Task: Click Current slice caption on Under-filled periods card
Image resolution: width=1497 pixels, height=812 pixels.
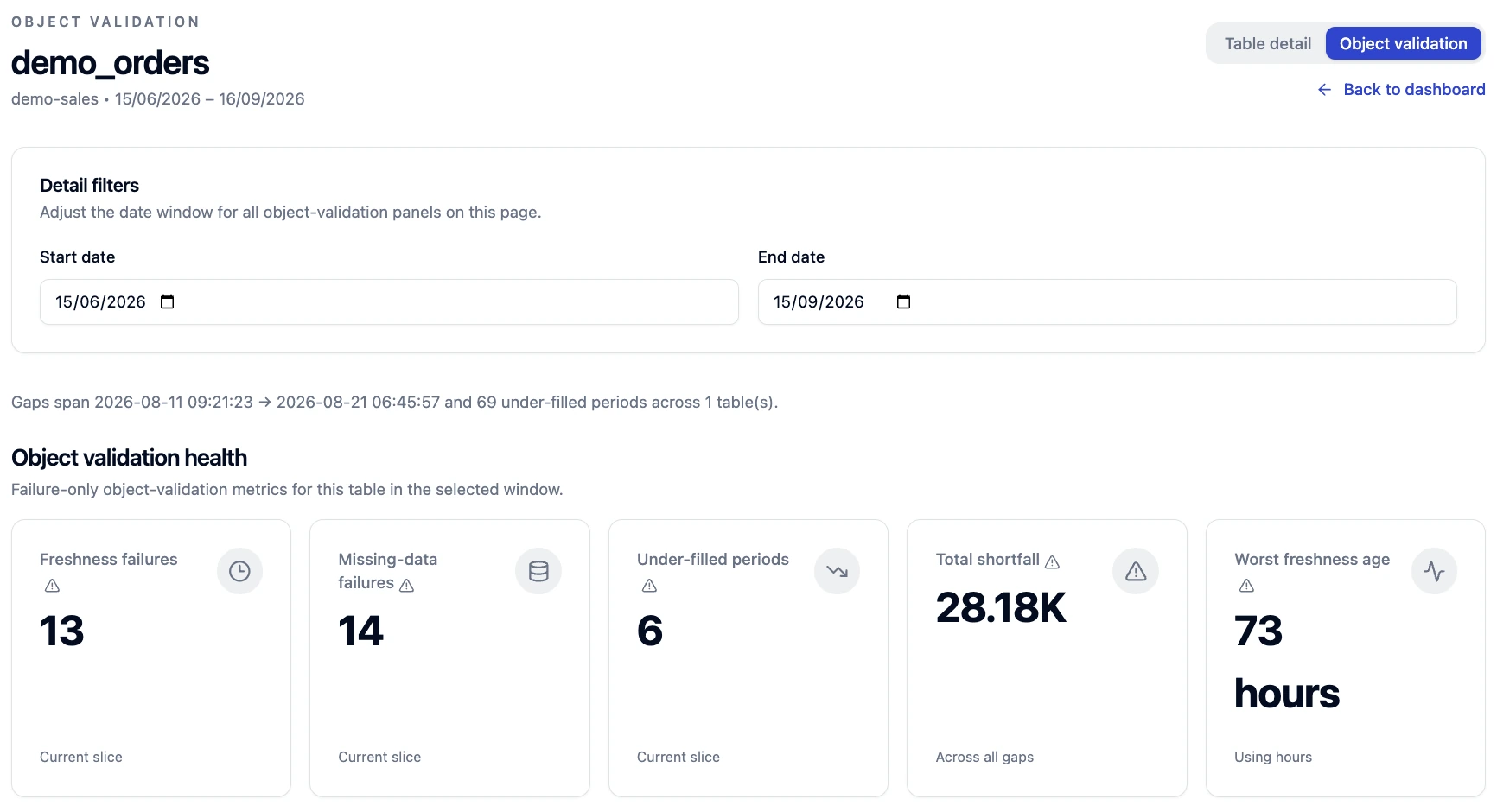Action: tap(678, 758)
